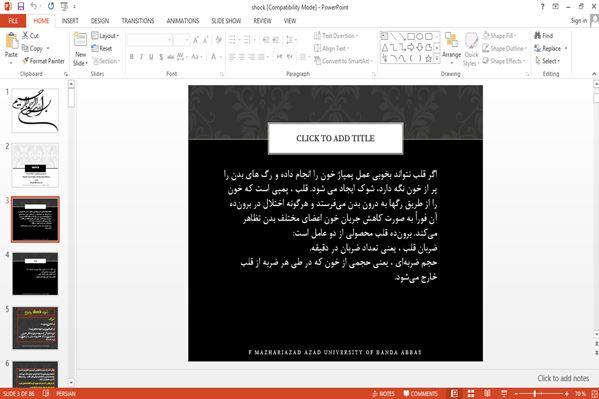Open Shape Outline color options
599x399 pixels.
point(504,48)
